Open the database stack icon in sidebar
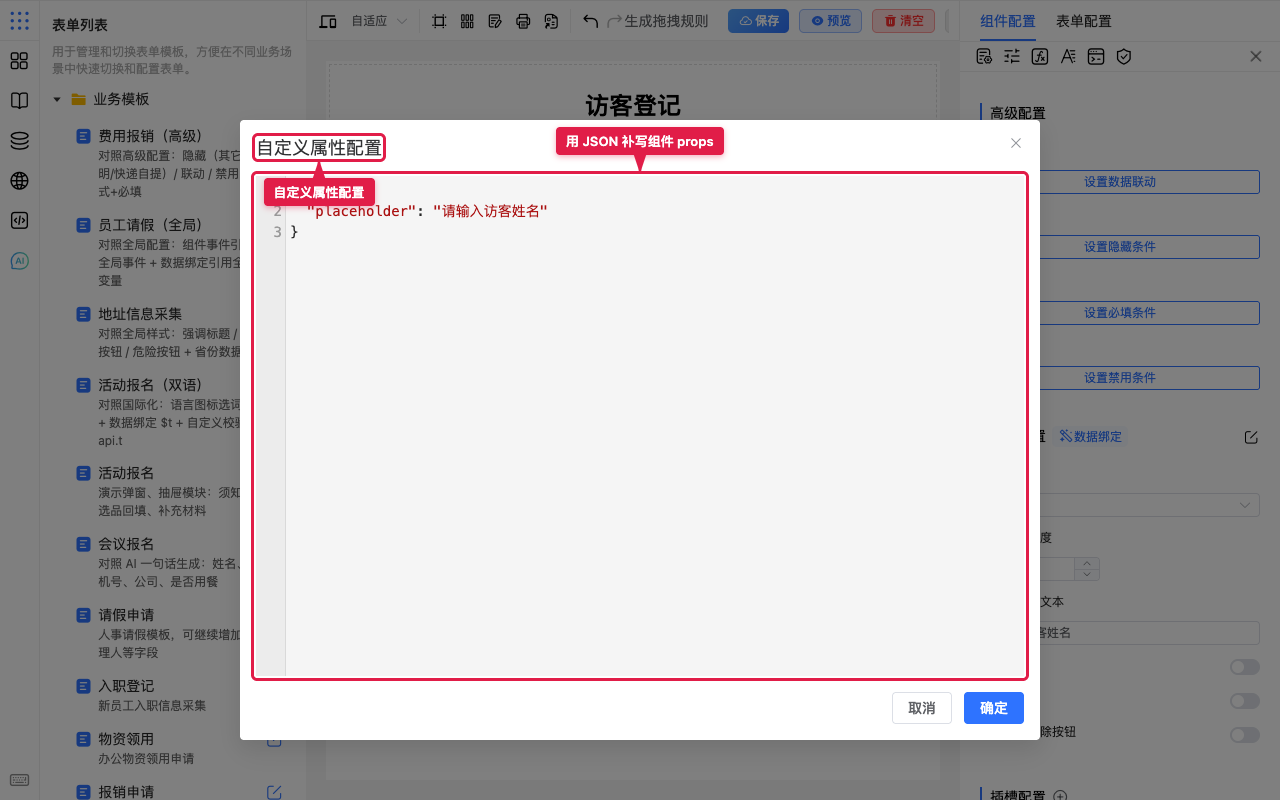The height and width of the screenshot is (800, 1280). pos(19,141)
